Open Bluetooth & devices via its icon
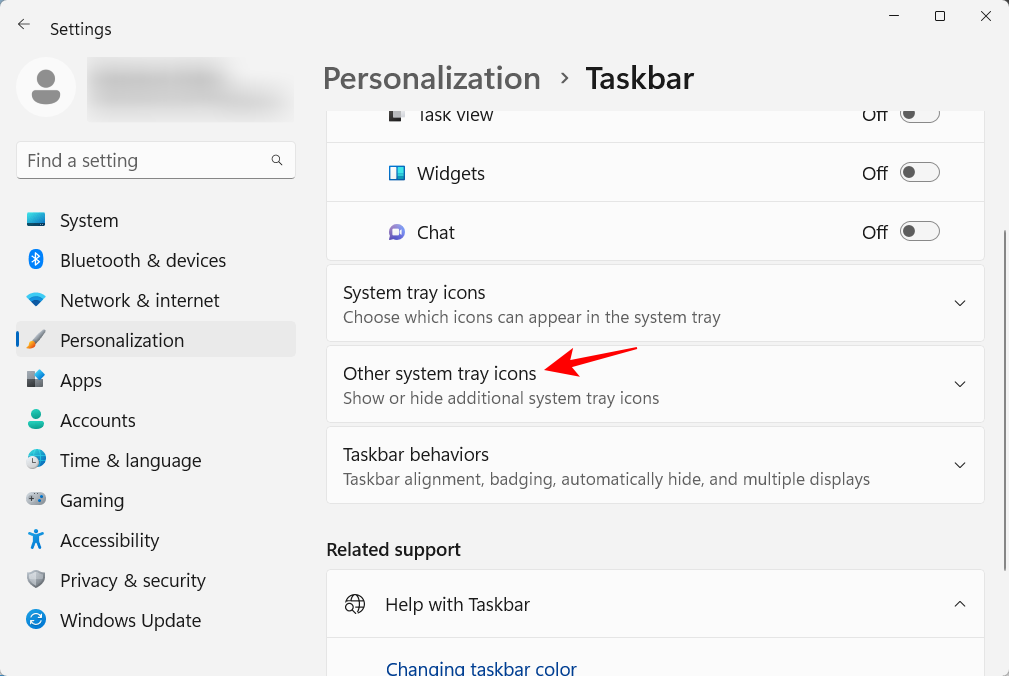The width and height of the screenshot is (1009, 676). tap(36, 260)
